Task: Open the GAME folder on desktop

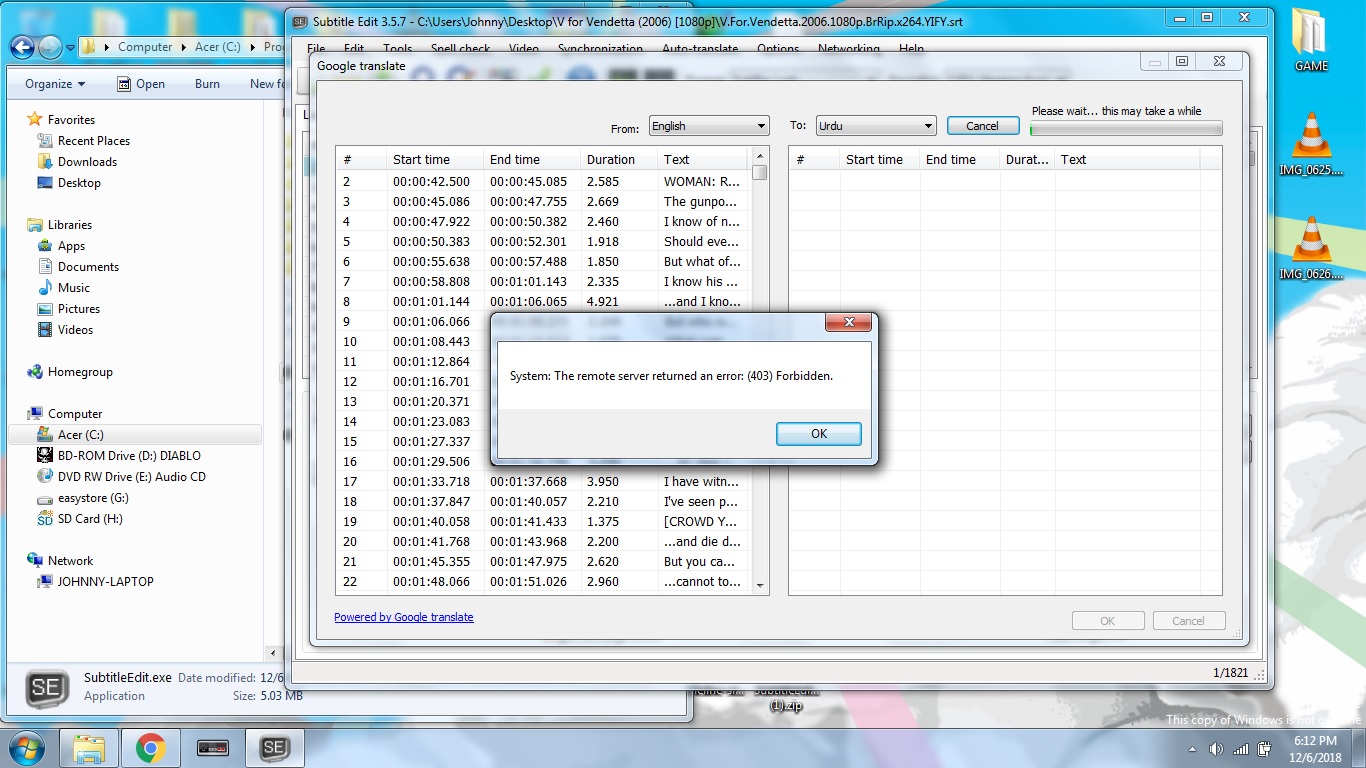Action: 1311,40
